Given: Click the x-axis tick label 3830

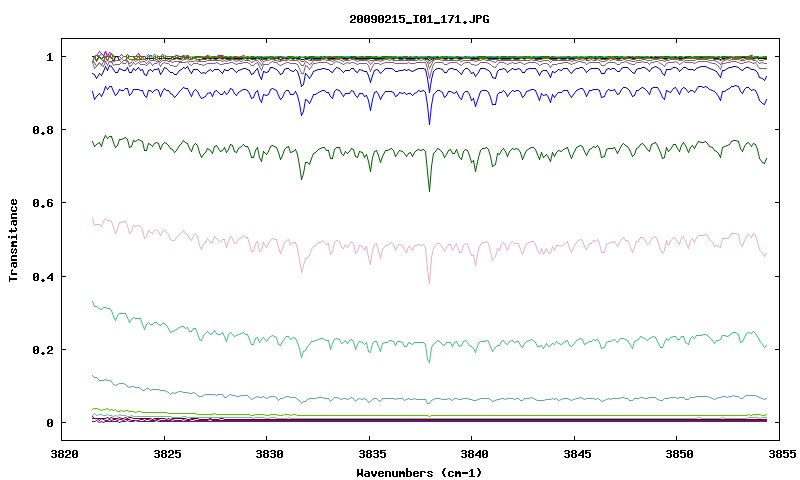Looking at the screenshot, I should (269, 454).
